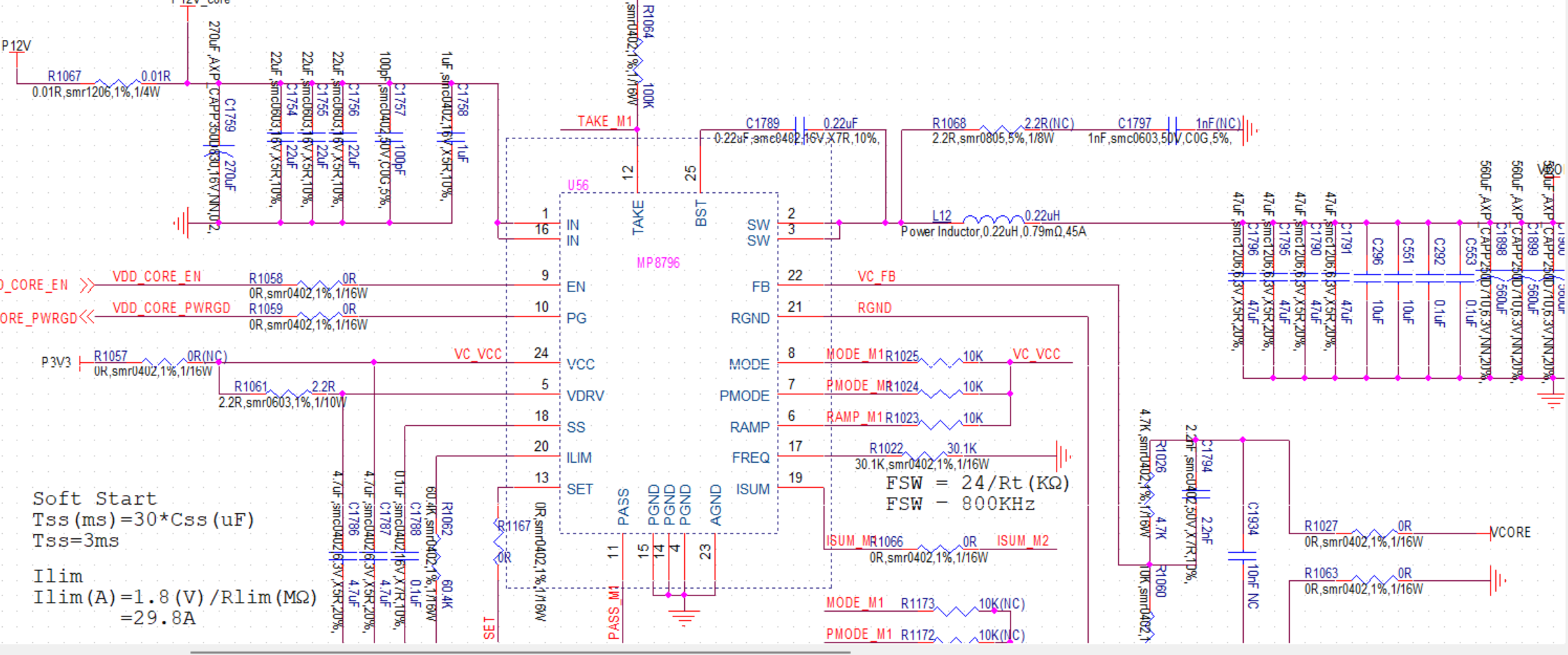1568x655 pixels.
Task: Click the RGND net label
Action: pos(874,308)
